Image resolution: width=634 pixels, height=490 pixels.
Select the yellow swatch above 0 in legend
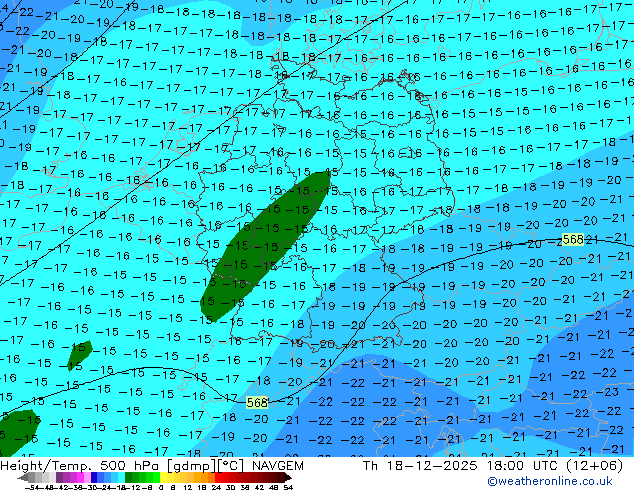(x=163, y=477)
